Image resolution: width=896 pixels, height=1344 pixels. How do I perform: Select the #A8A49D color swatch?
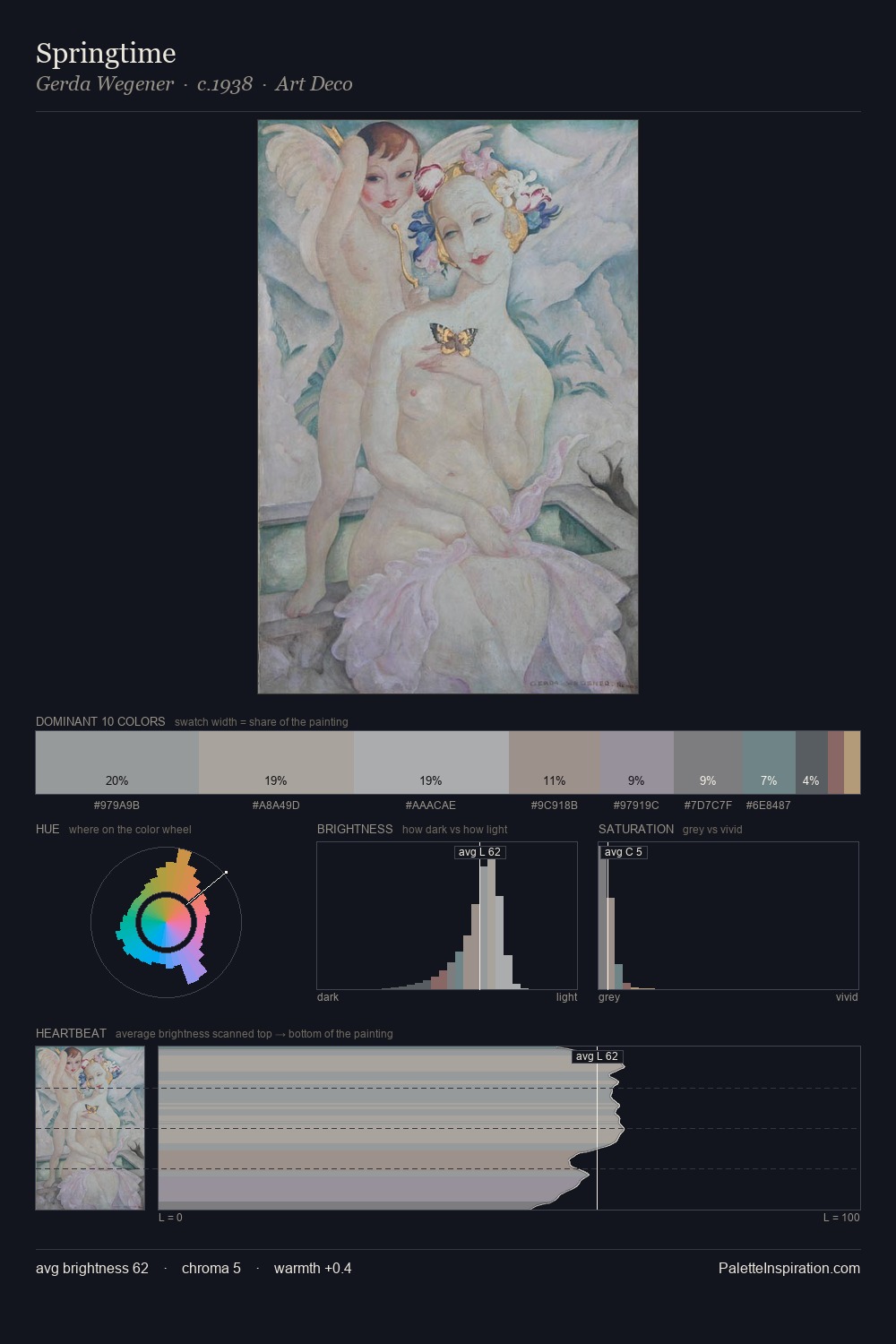pos(276,762)
